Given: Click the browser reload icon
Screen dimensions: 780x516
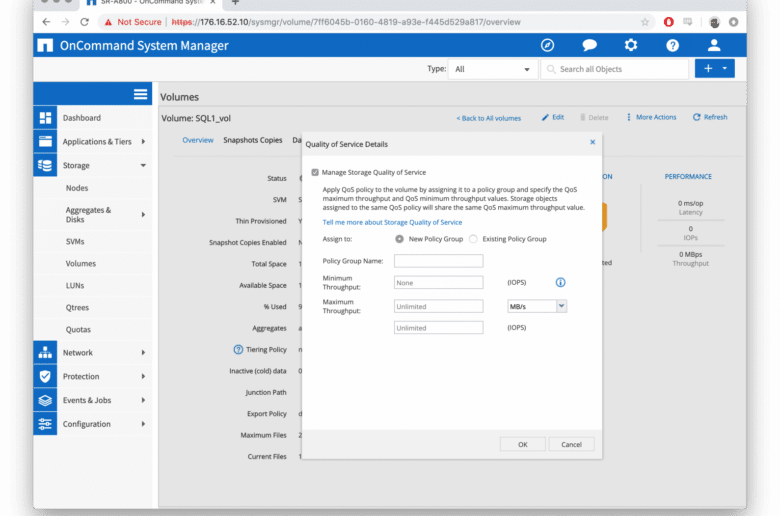Looking at the screenshot, I should point(85,22).
